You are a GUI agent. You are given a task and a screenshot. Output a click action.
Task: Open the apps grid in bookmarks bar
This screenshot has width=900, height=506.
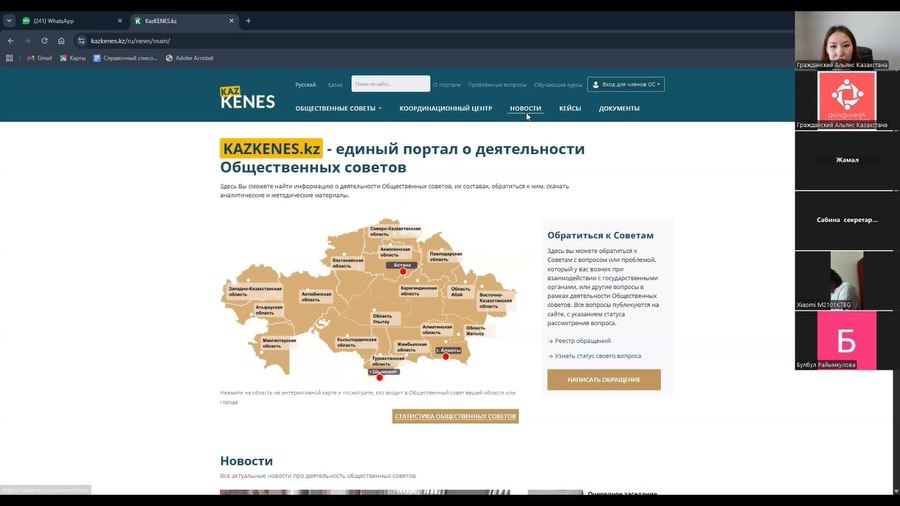pos(9,58)
